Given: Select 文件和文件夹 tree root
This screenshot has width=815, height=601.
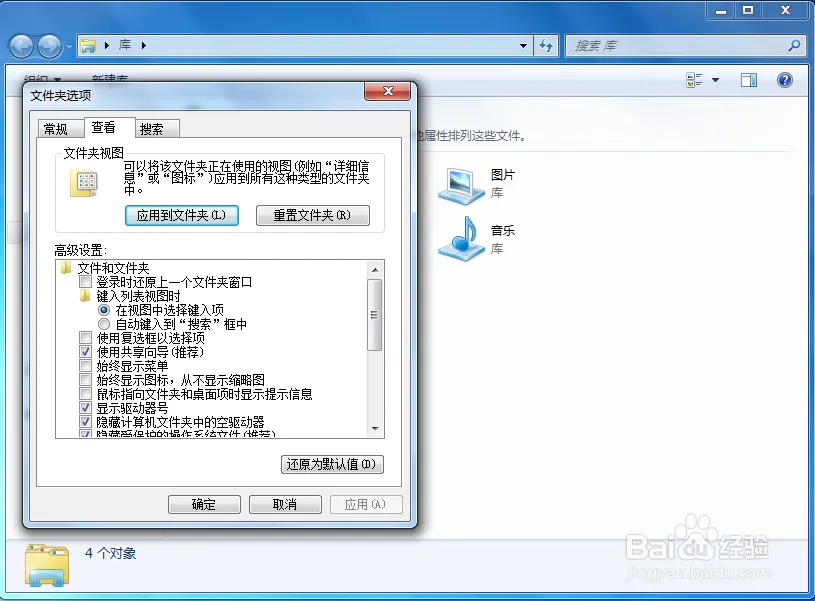Looking at the screenshot, I should coord(113,268).
